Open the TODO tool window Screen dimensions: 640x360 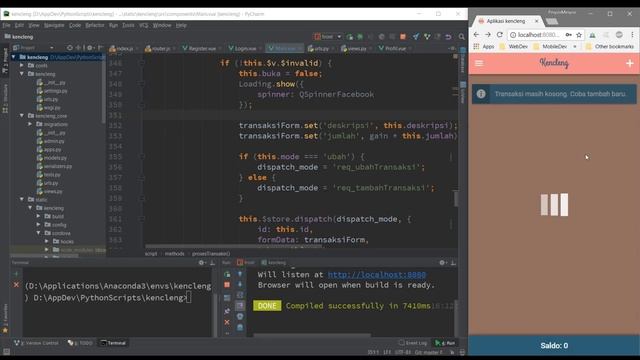click(x=80, y=343)
